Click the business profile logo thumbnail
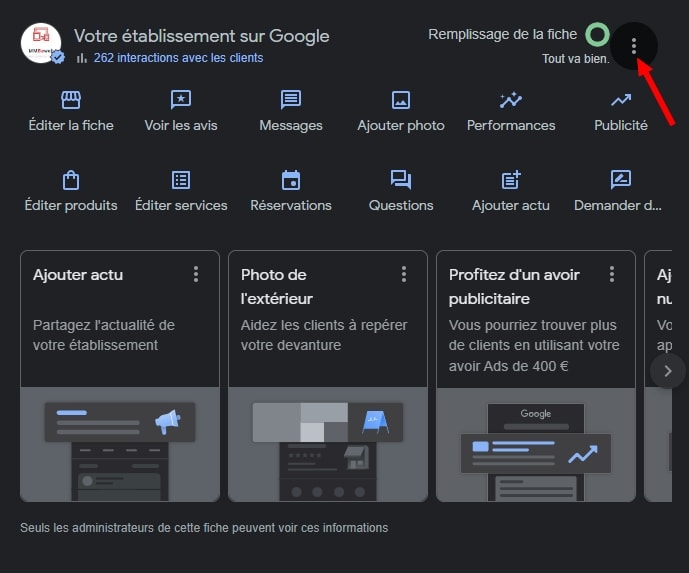 [x=41, y=43]
